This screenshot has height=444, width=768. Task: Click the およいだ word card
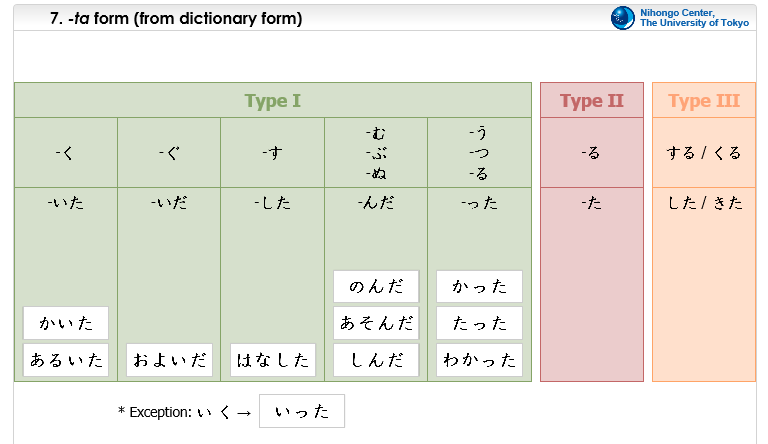[x=169, y=360]
